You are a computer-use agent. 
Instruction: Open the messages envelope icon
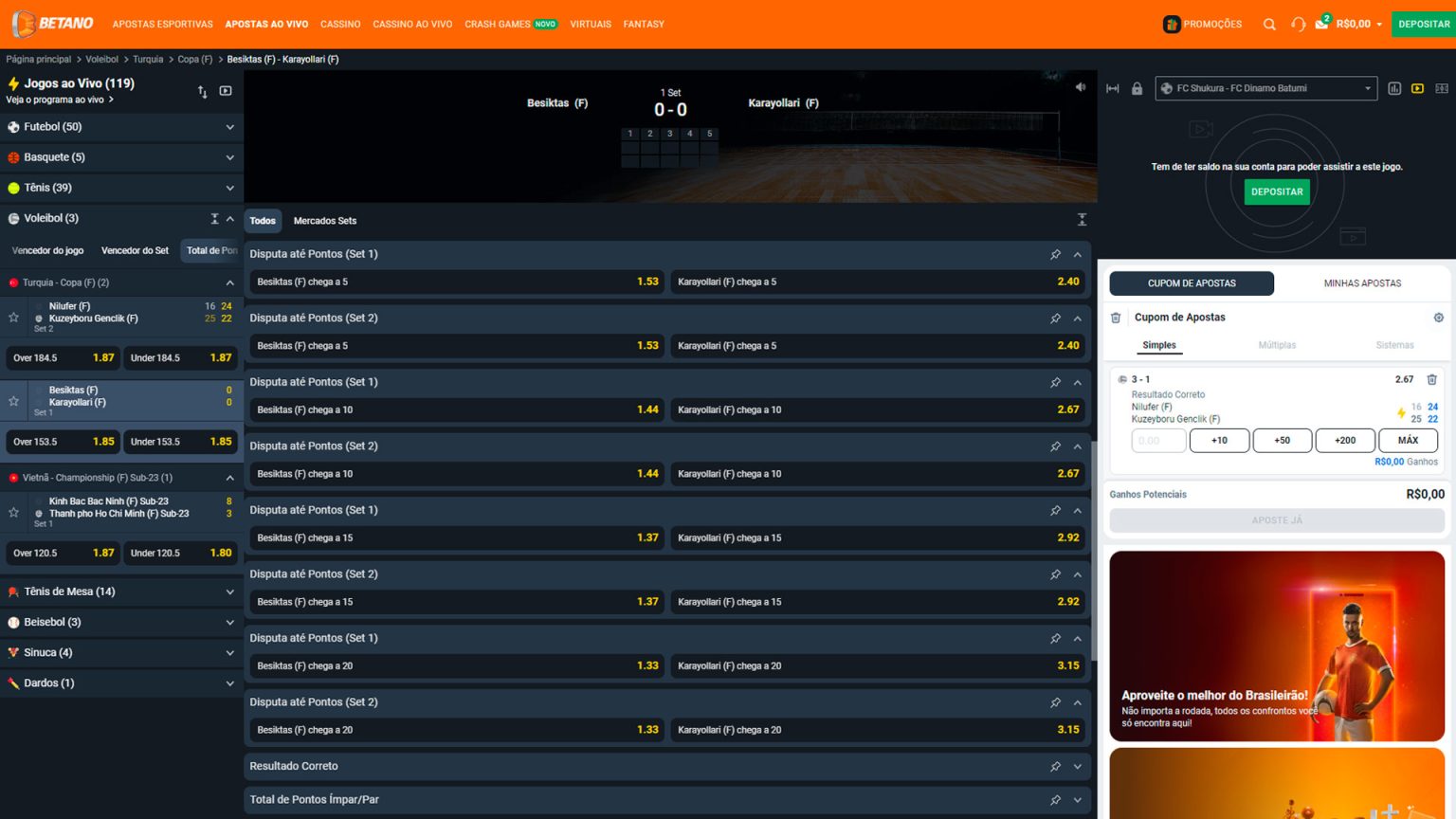[x=1321, y=24]
